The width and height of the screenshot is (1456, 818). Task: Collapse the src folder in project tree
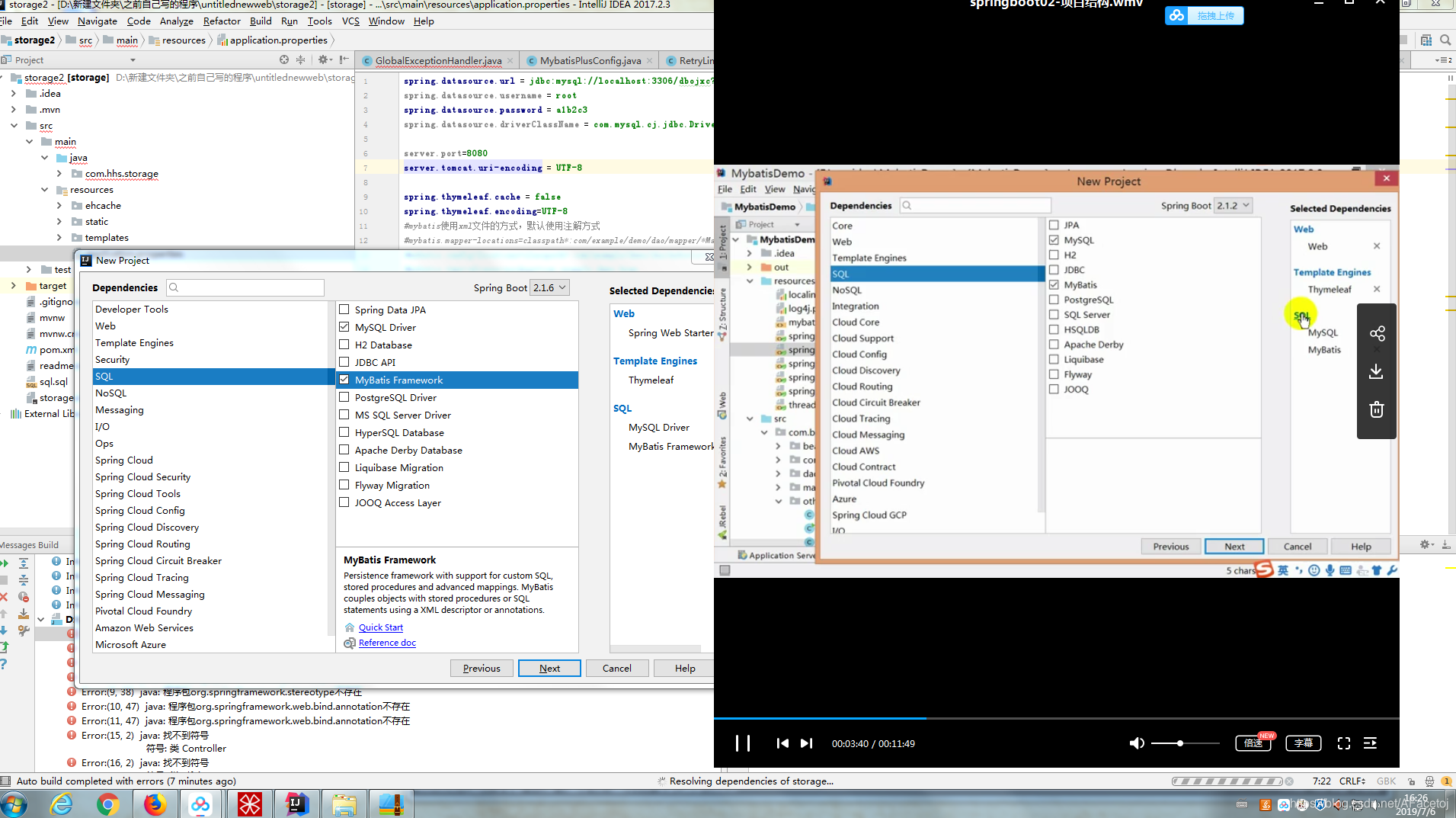click(14, 125)
